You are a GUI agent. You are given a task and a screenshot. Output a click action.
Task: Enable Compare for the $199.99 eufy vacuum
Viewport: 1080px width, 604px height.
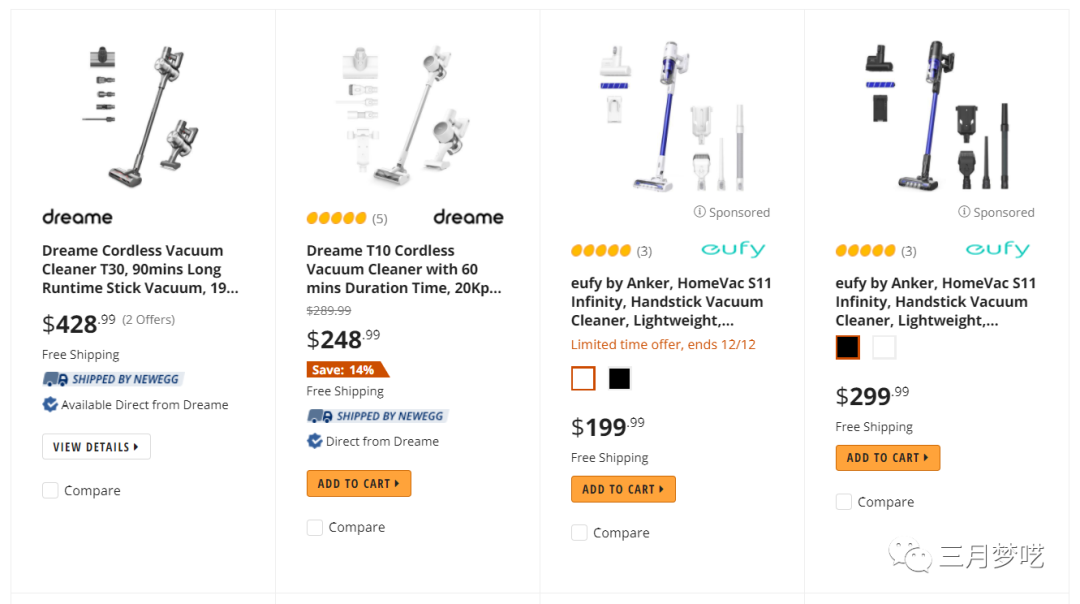(x=579, y=533)
